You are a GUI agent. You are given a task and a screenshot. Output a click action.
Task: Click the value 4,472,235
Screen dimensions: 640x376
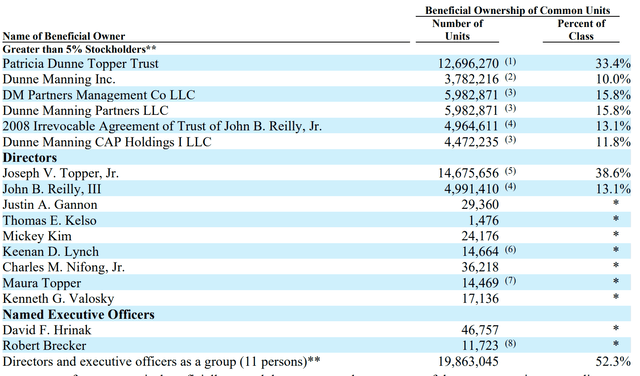(x=471, y=142)
